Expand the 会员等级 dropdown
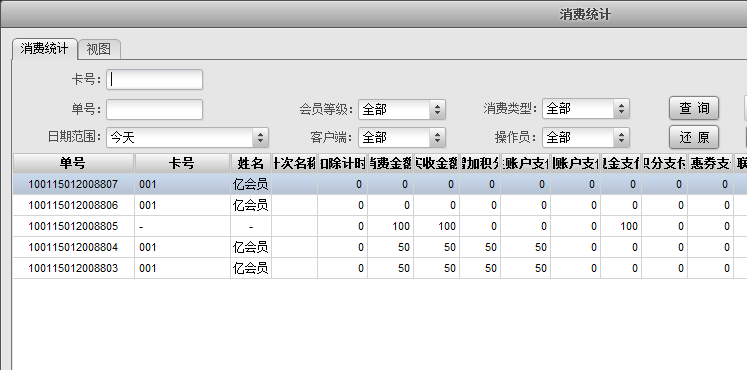This screenshot has width=747, height=370. [402, 110]
